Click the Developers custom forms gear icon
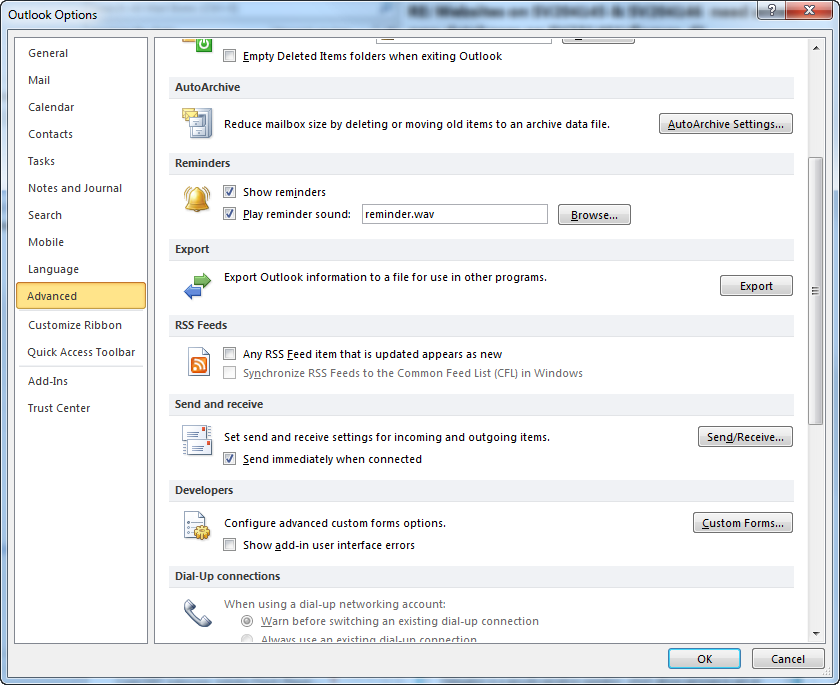The image size is (840, 685). pyautogui.click(x=197, y=525)
